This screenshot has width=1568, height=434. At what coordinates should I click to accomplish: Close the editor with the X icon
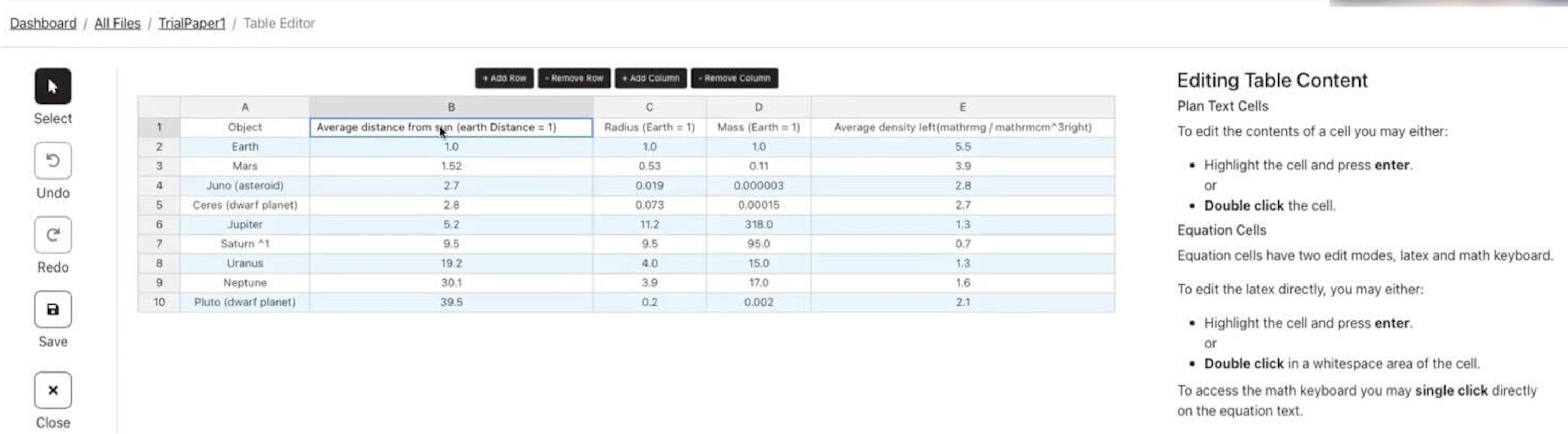pos(52,390)
